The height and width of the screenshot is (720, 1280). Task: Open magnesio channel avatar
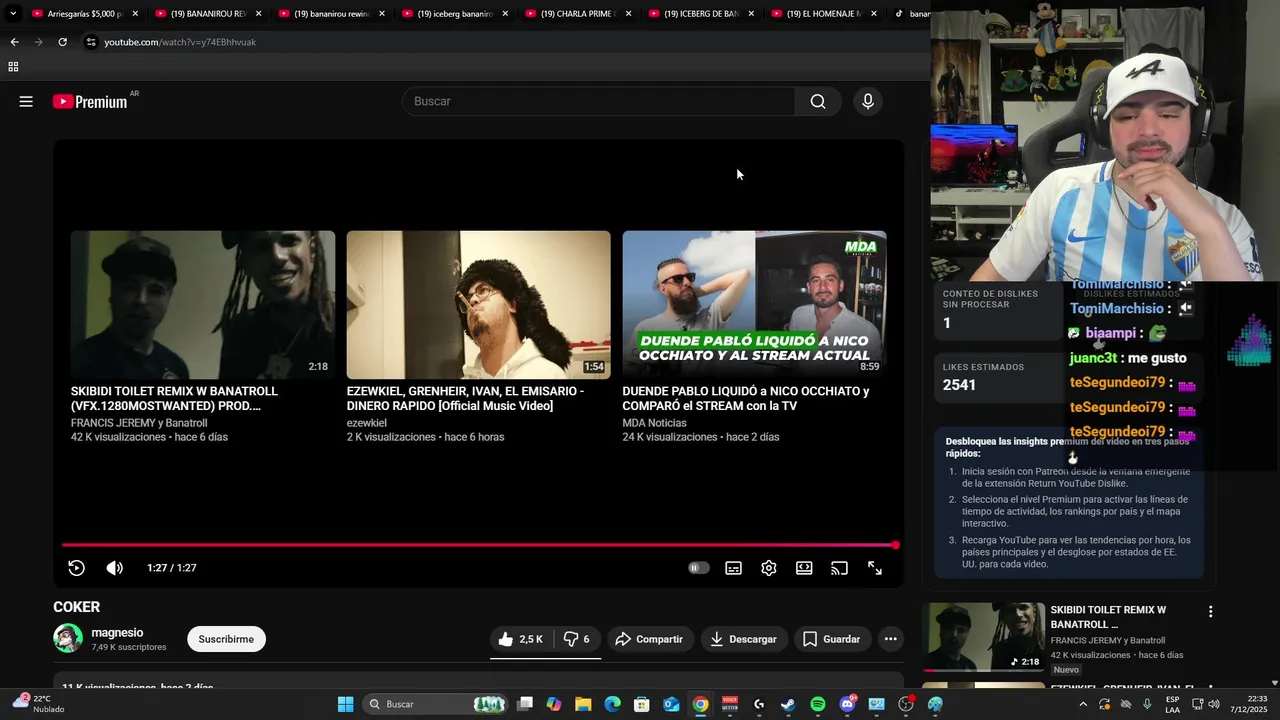(x=68, y=638)
